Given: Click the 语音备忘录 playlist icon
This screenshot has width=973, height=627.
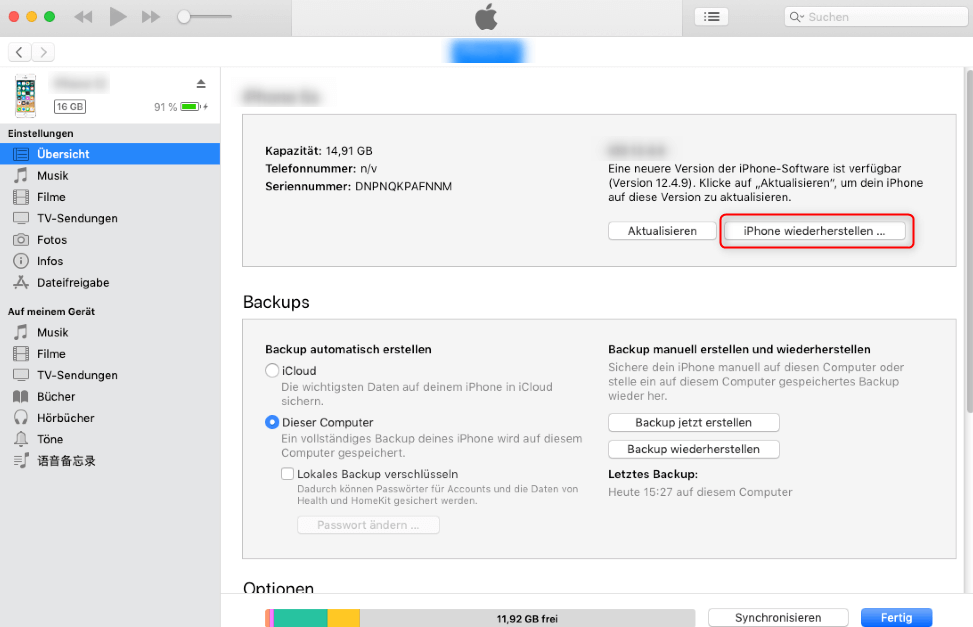Looking at the screenshot, I should 21,461.
